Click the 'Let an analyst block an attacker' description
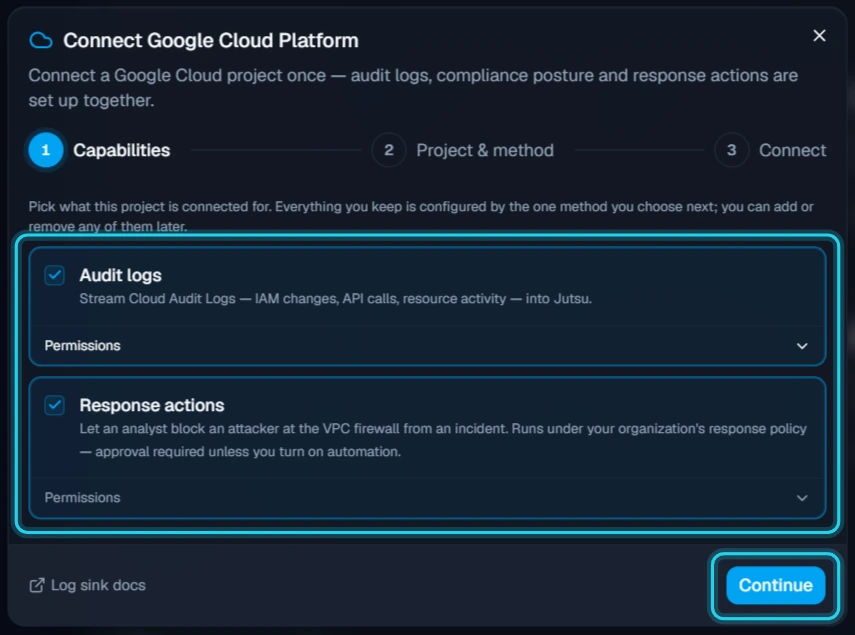Screen dimensions: 855x635 point(443,440)
